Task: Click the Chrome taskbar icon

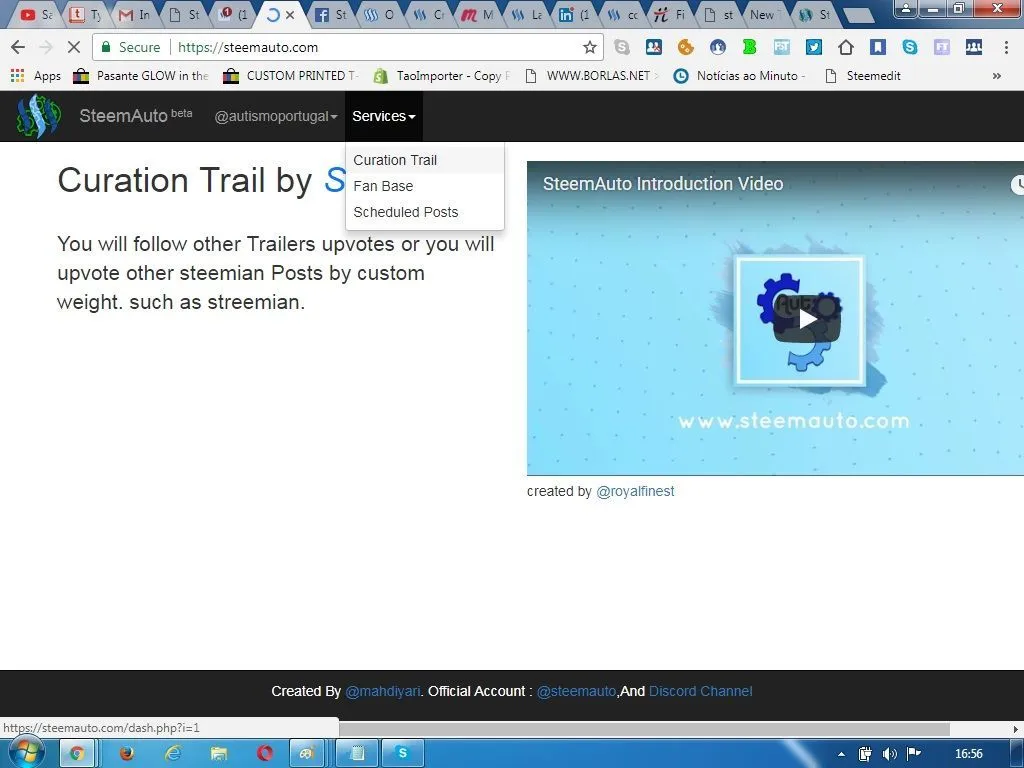Action: [x=76, y=754]
